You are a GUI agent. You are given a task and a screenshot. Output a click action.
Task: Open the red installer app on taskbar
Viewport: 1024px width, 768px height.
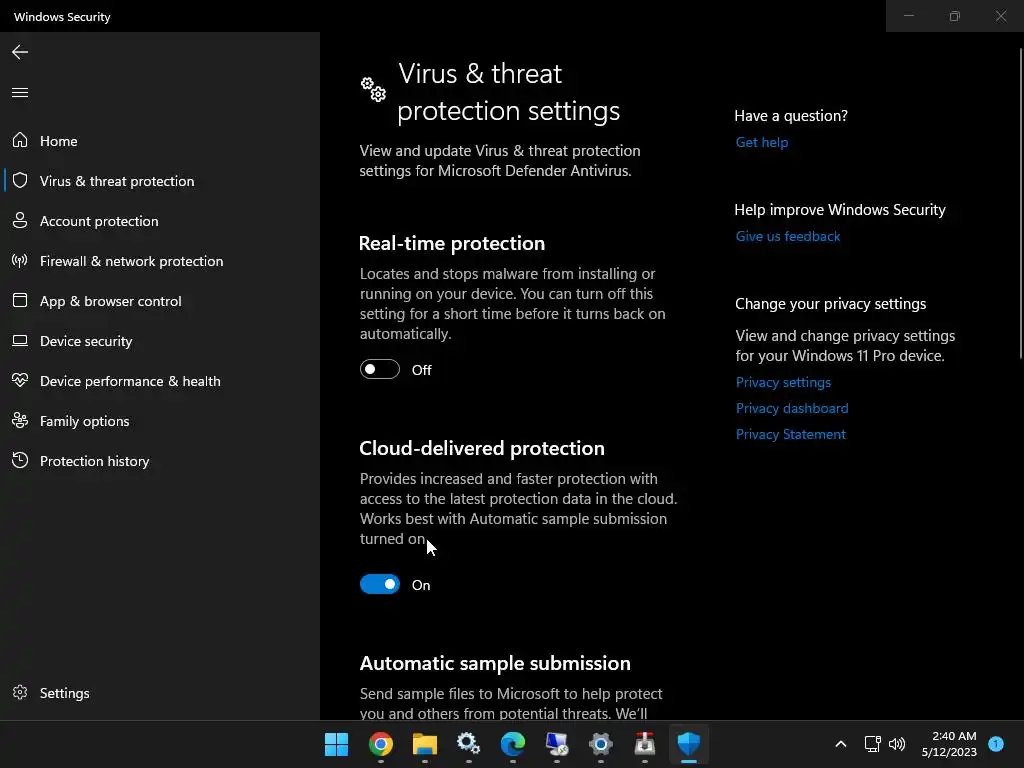[x=645, y=744]
